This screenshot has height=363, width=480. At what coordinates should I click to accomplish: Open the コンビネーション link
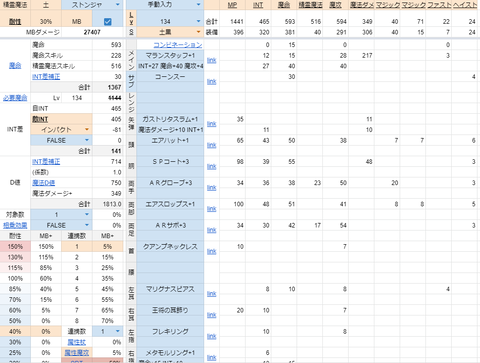click(x=178, y=45)
